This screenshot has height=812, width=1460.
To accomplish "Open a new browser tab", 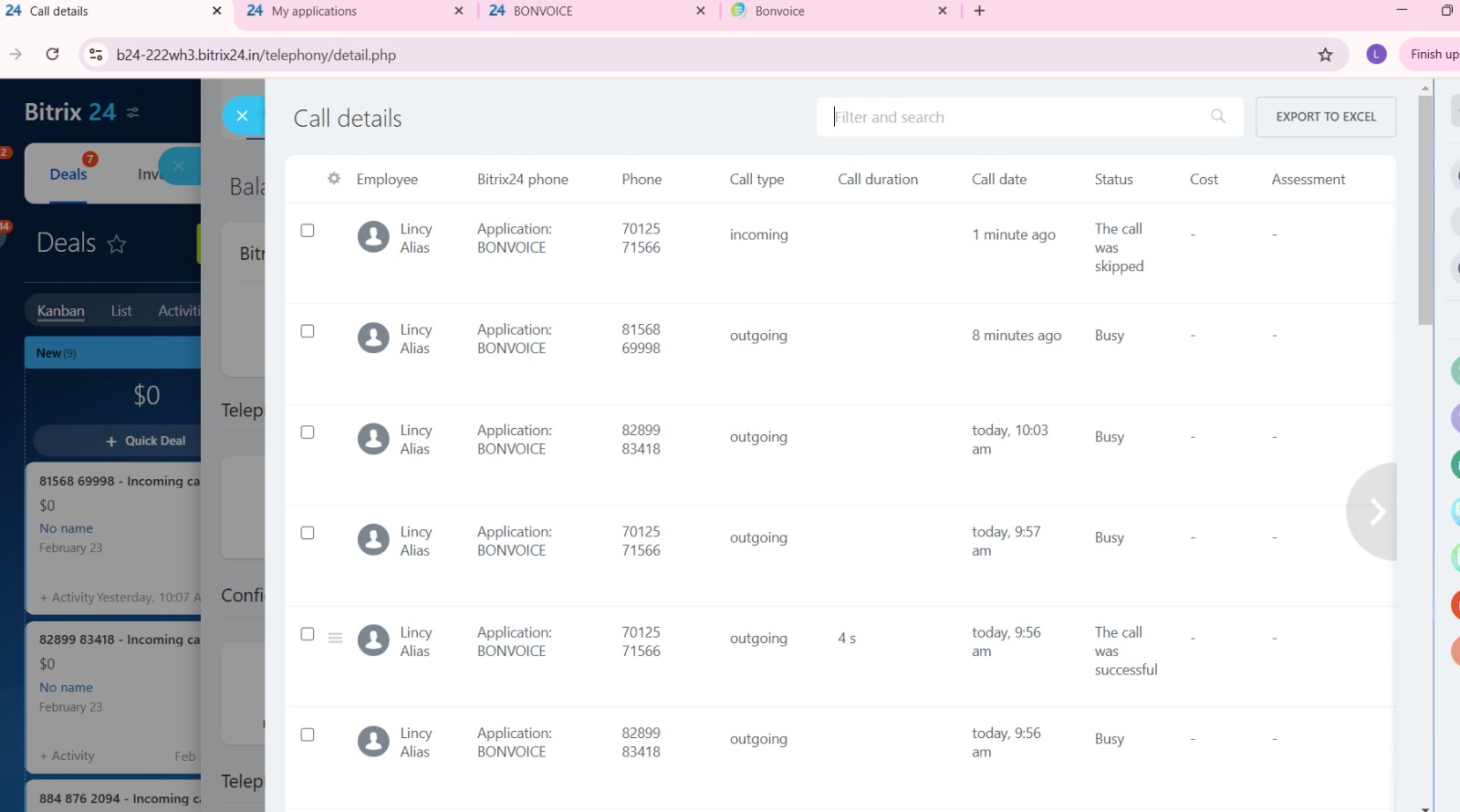I will pos(979,11).
